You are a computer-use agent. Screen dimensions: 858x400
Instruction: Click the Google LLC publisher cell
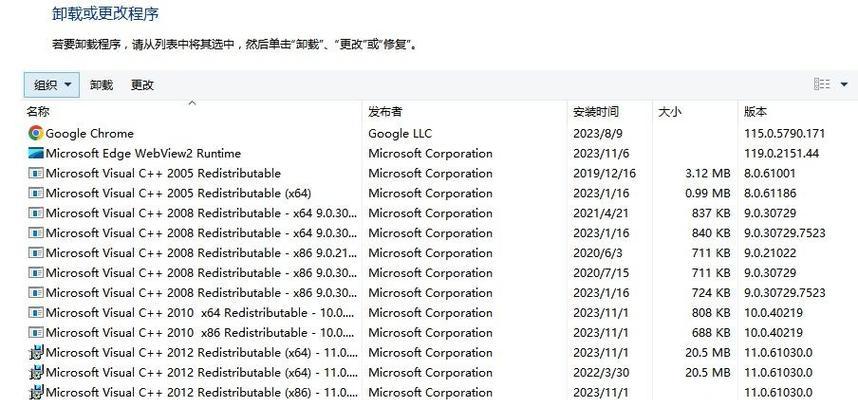click(x=400, y=134)
